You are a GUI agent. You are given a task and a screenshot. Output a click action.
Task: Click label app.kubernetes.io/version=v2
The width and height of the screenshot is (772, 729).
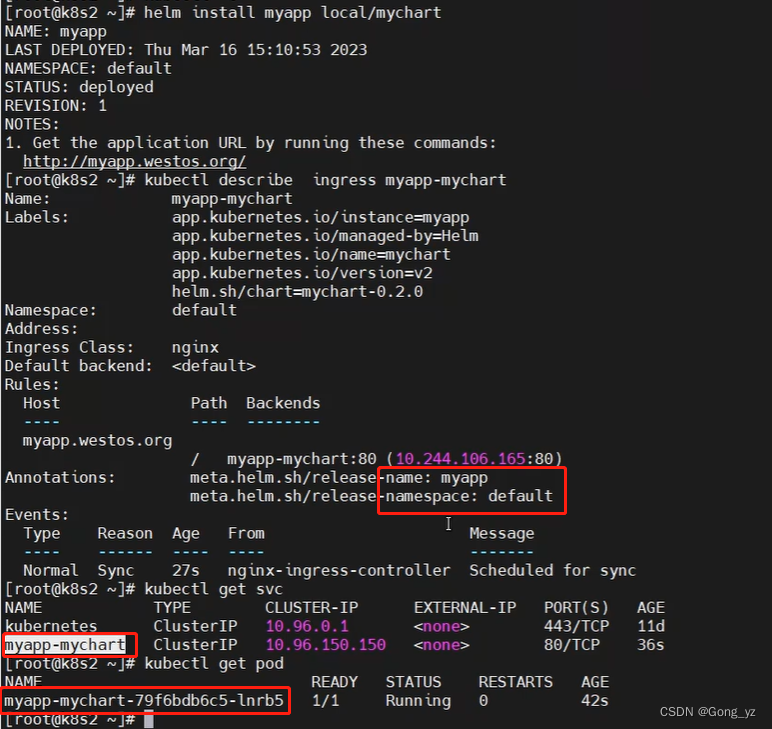point(302,273)
